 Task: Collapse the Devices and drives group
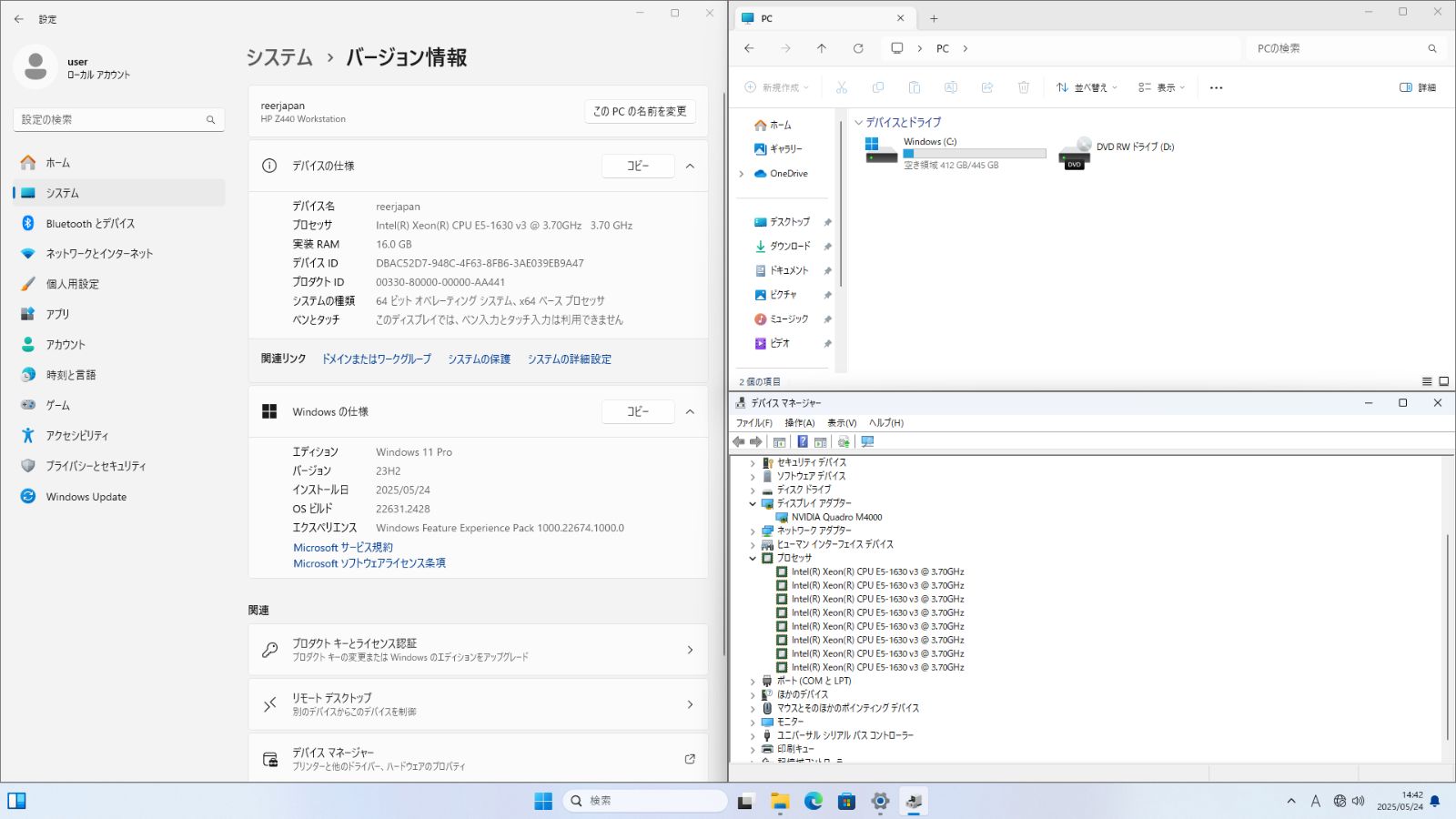pyautogui.click(x=858, y=122)
